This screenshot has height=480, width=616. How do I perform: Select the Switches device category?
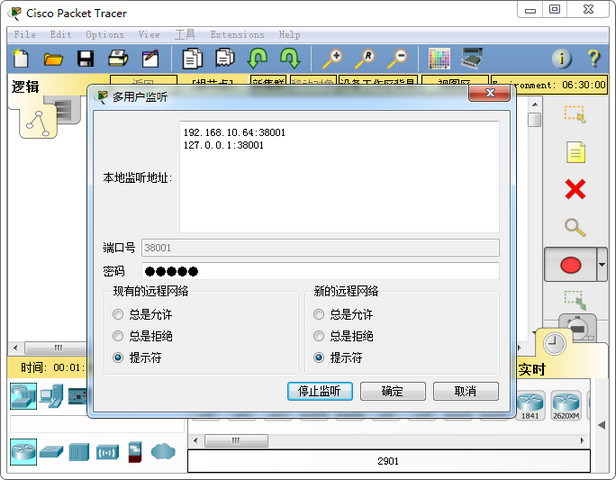(x=51, y=452)
